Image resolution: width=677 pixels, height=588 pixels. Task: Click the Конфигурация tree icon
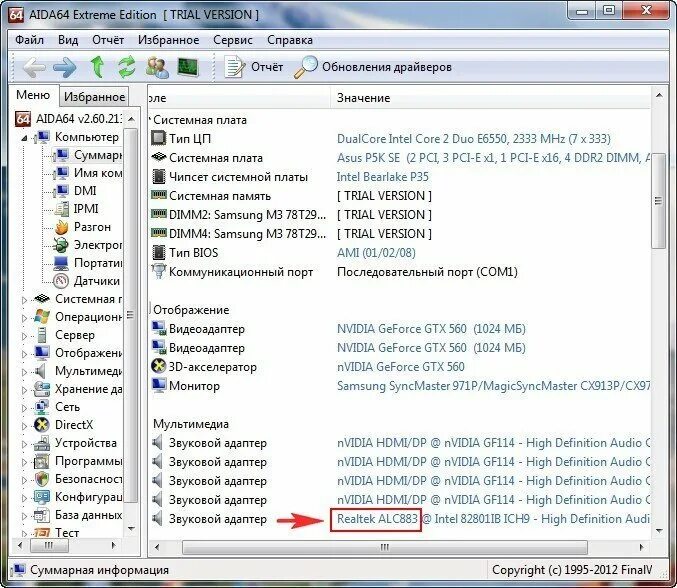[x=42, y=497]
